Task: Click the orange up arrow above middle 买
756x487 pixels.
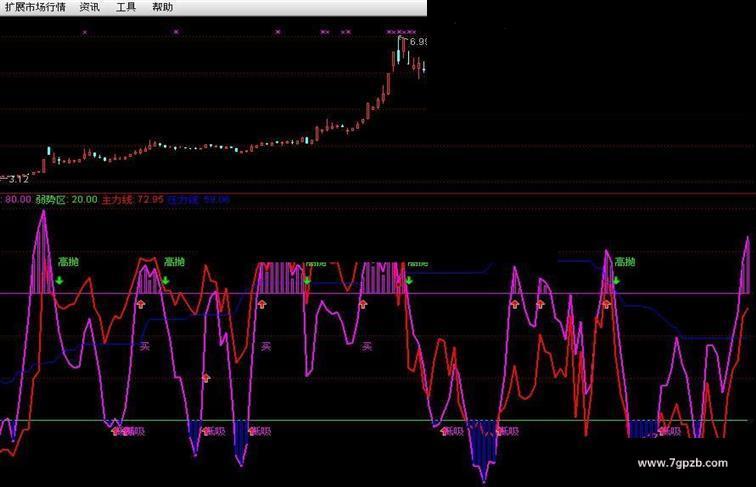Action: coord(262,304)
